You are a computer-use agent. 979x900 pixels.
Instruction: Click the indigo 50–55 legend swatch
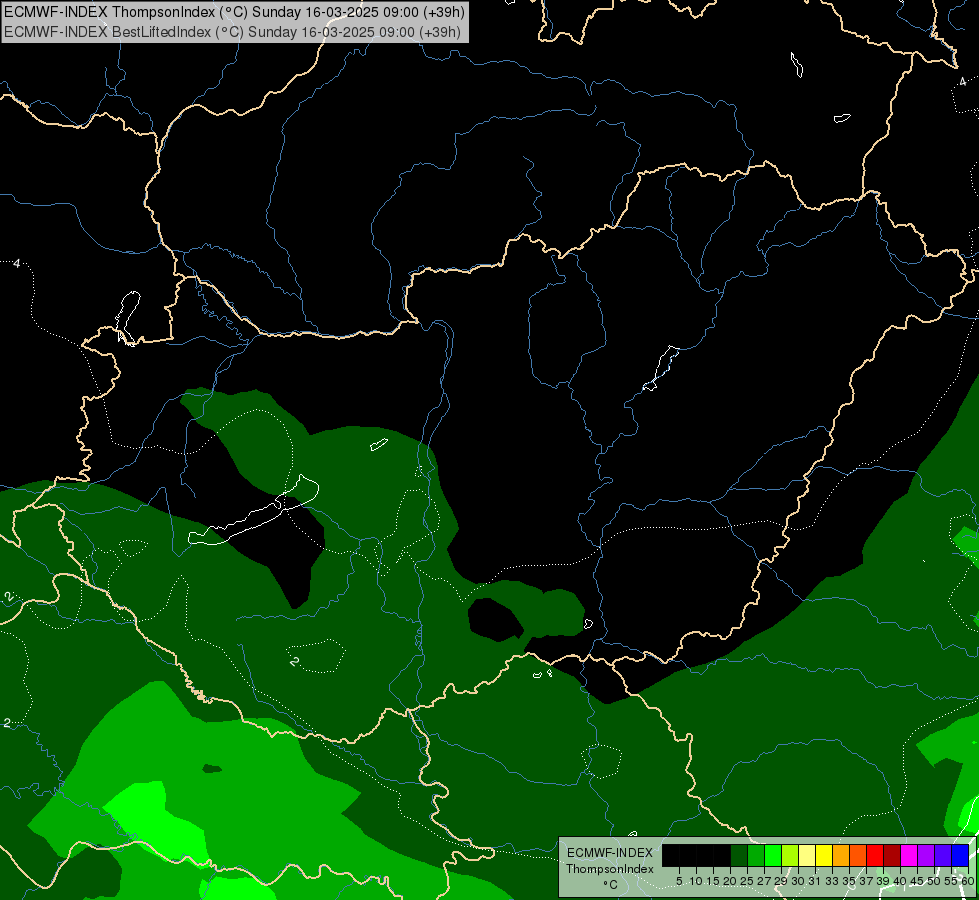point(943,856)
